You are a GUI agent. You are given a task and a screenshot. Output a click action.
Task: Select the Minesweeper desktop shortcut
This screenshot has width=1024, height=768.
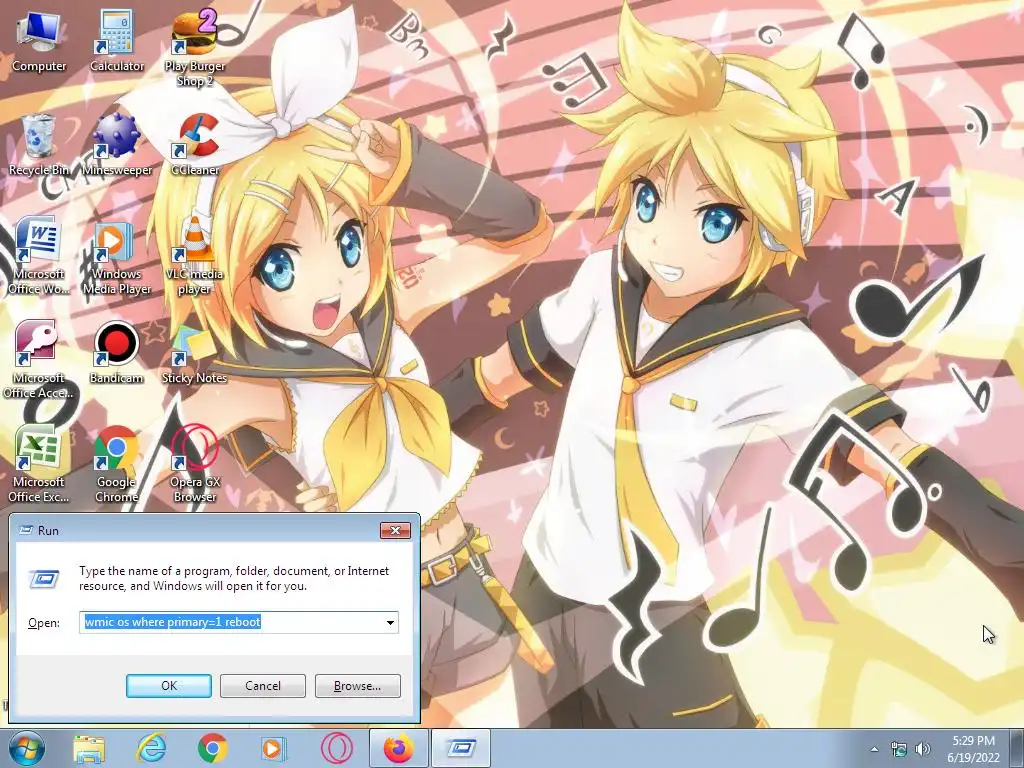pos(117,145)
